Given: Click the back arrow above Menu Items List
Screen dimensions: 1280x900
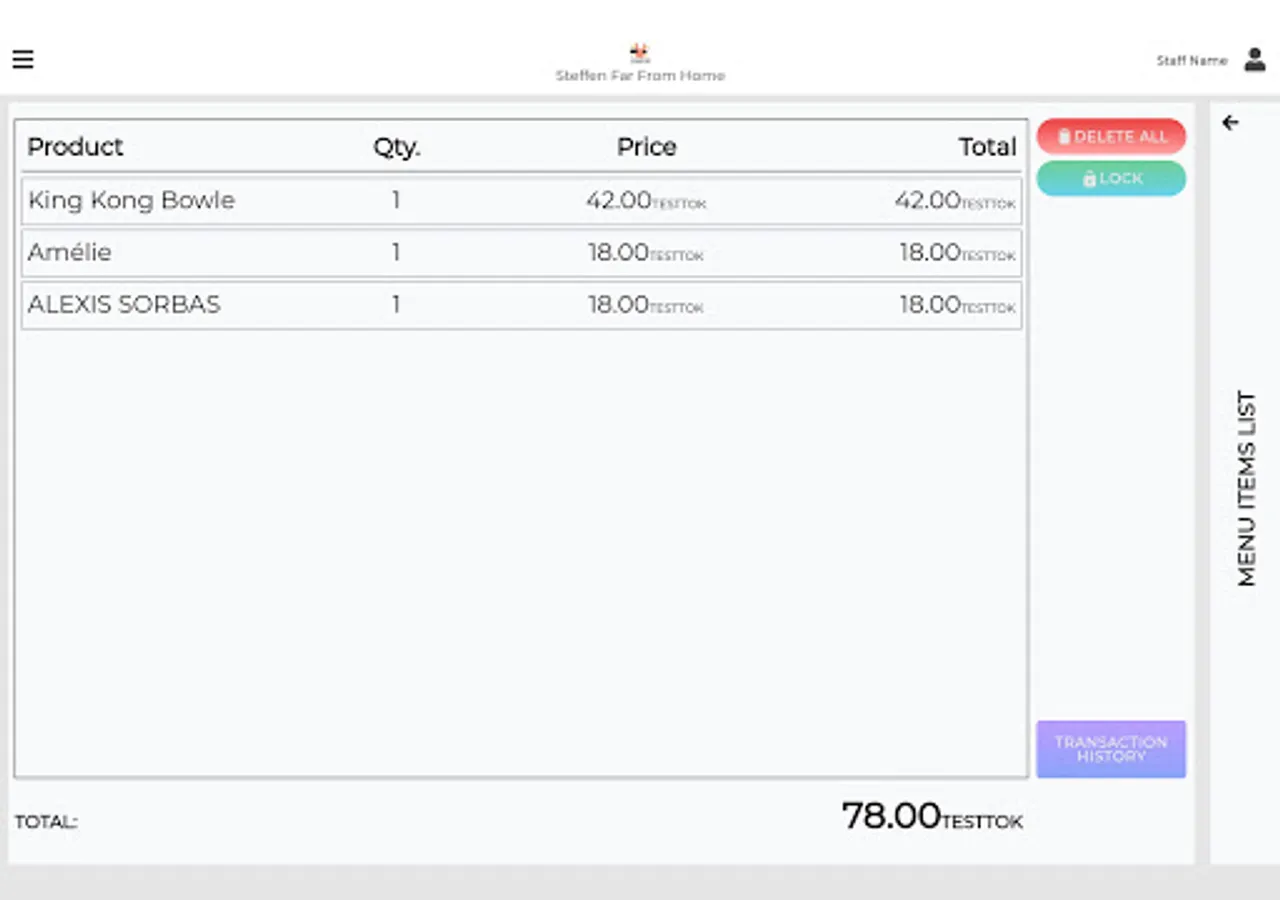Looking at the screenshot, I should tap(1230, 123).
